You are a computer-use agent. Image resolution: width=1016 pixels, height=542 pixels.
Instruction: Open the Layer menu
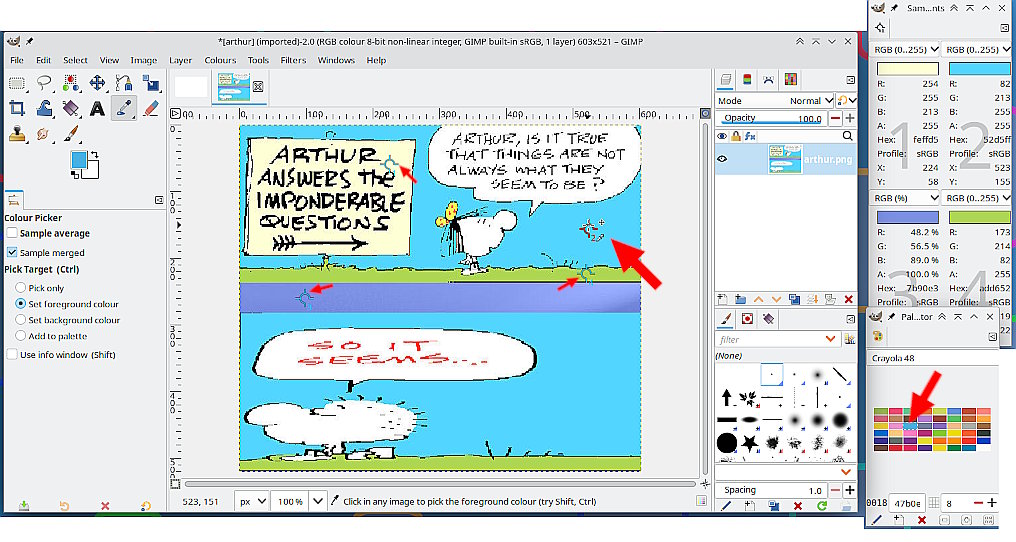pos(180,60)
